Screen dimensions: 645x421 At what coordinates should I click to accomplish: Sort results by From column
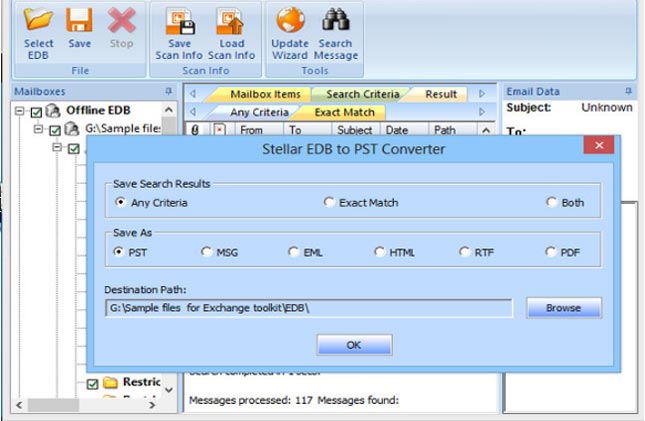[259, 130]
